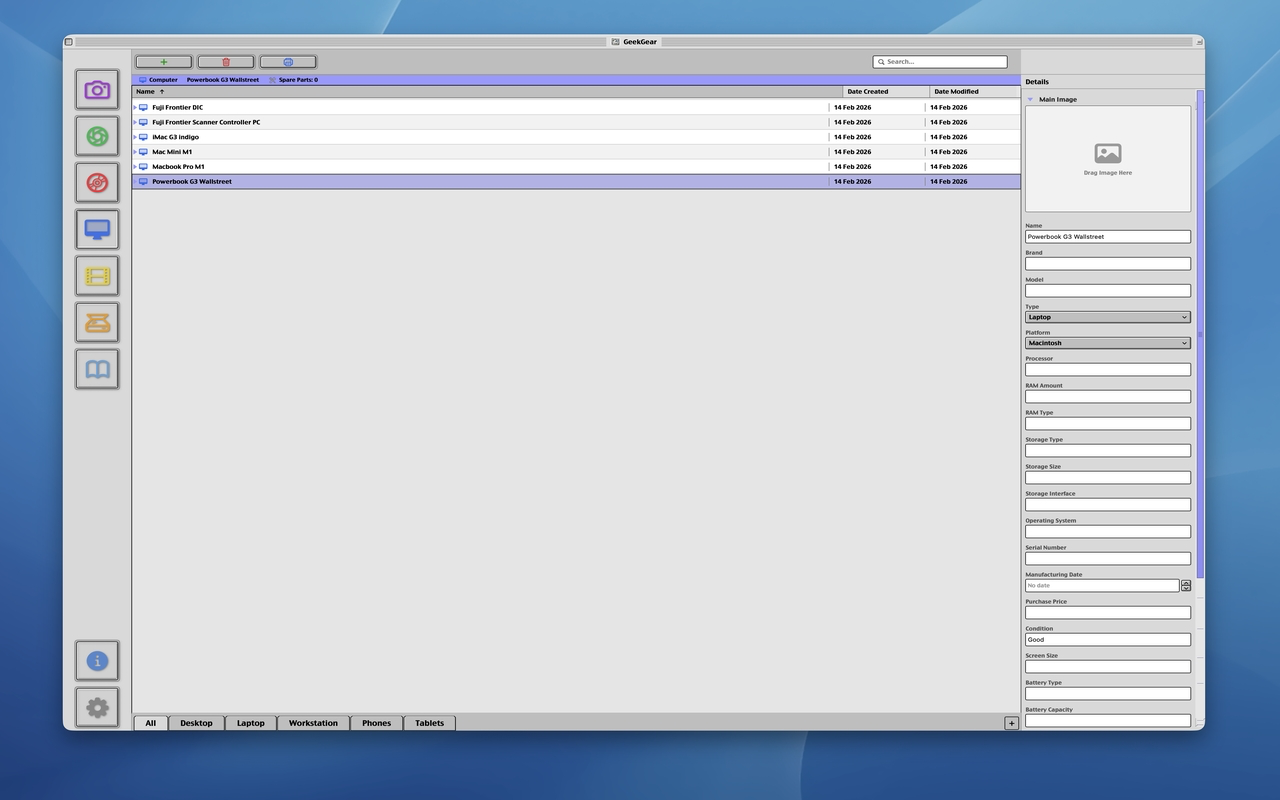
Task: Click Powerbook G3 Wallstreet breadcrumb label
Action: coord(223,80)
